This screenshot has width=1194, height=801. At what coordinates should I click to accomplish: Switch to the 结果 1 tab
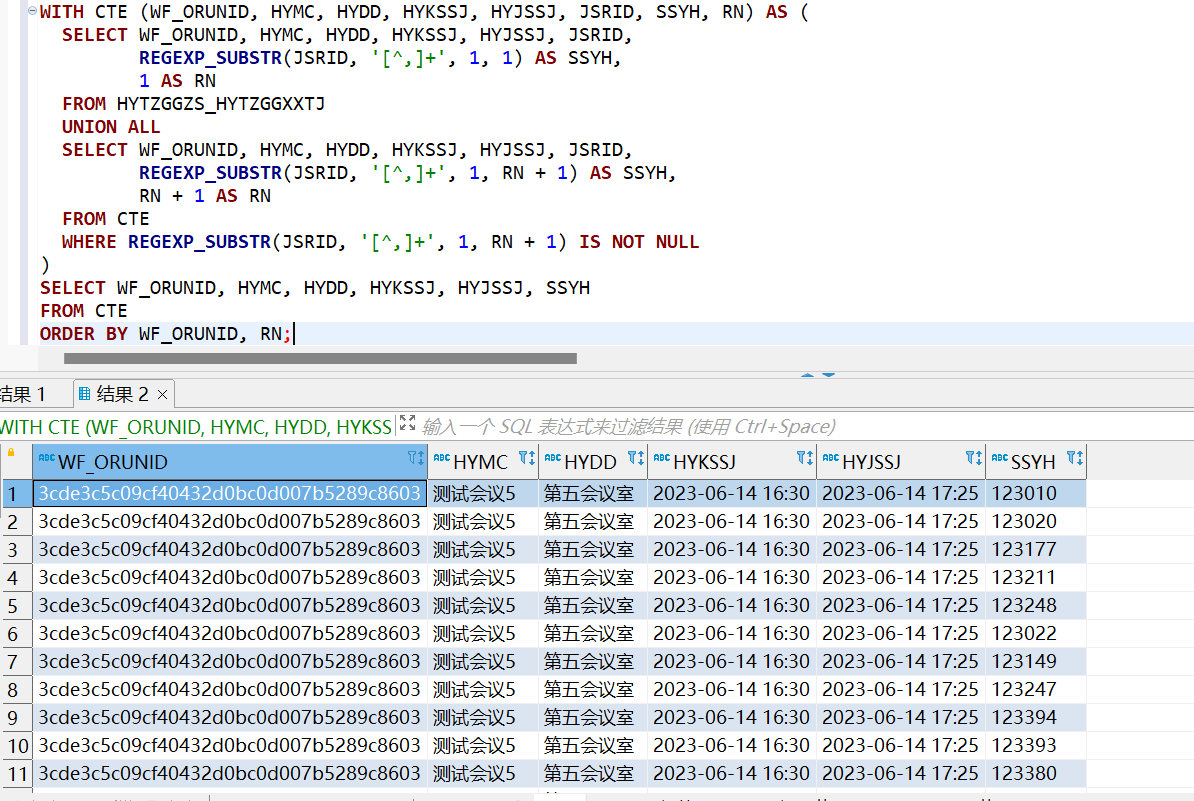[23, 394]
